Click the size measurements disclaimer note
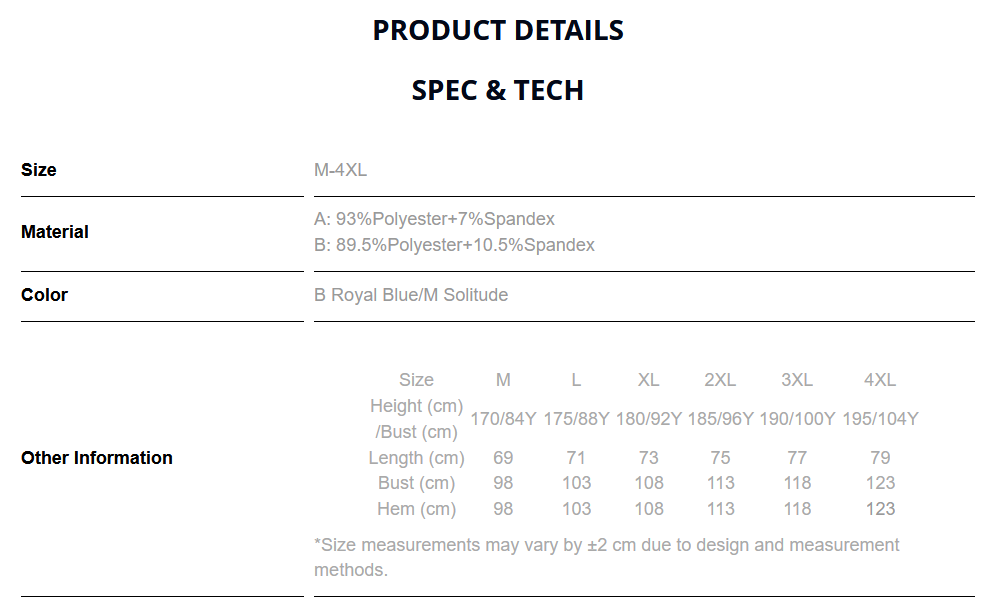Screen dimensions: 995x615 [x=606, y=557]
